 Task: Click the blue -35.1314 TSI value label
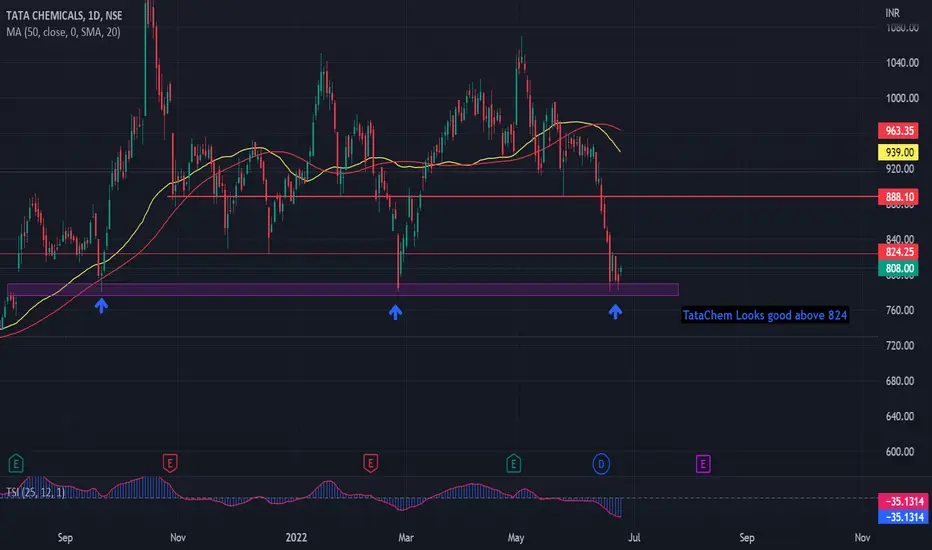[902, 517]
